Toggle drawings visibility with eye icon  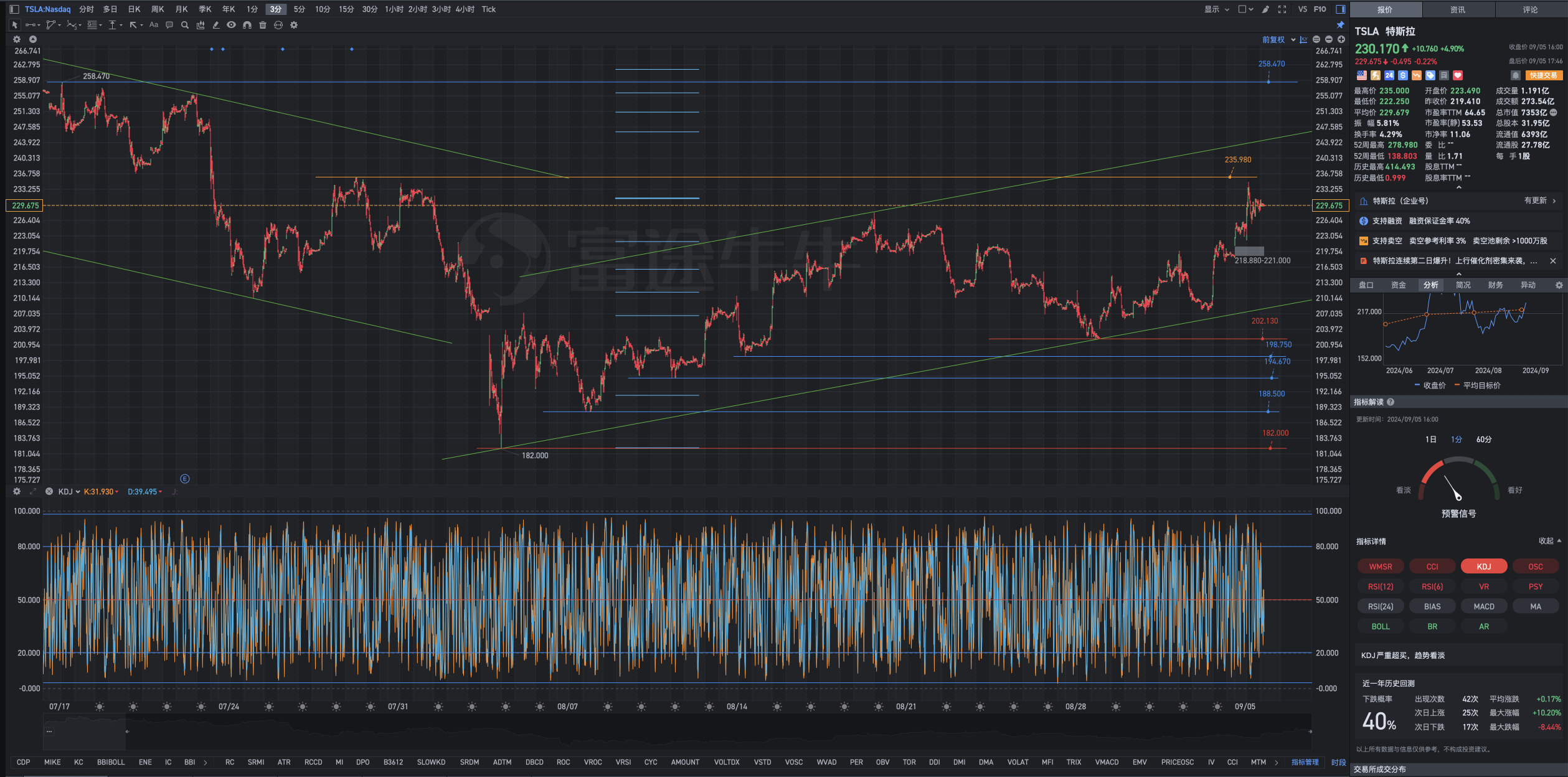click(x=232, y=25)
